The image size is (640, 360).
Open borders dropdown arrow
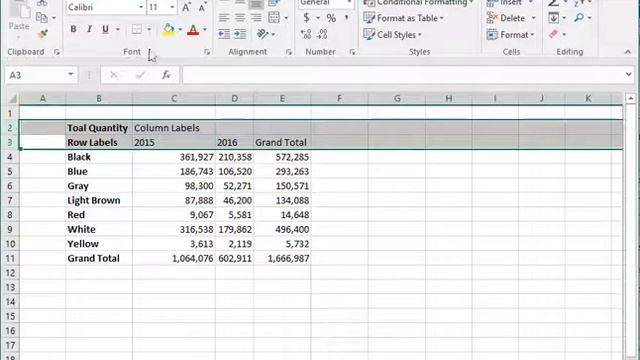[149, 29]
